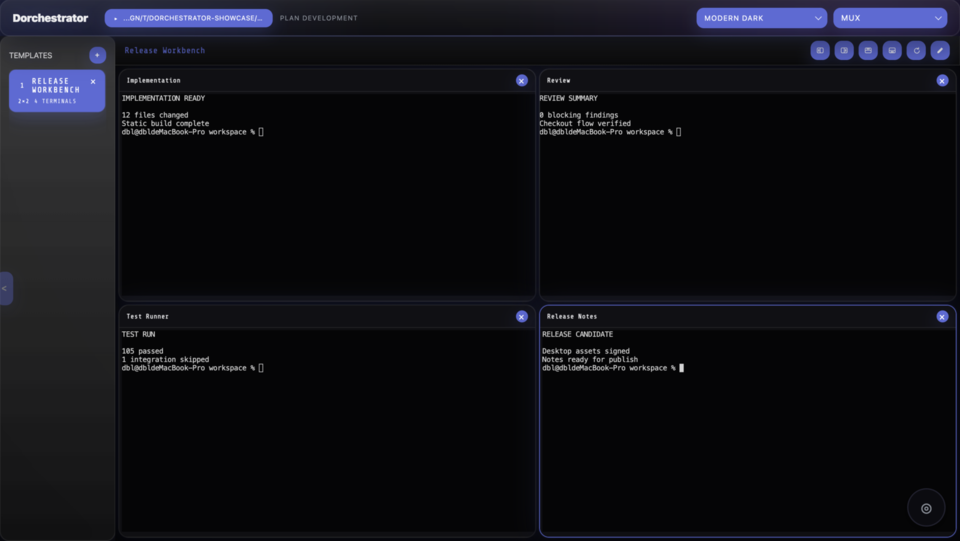
Task: Remove the Release Workbench template card
Action: (x=93, y=81)
